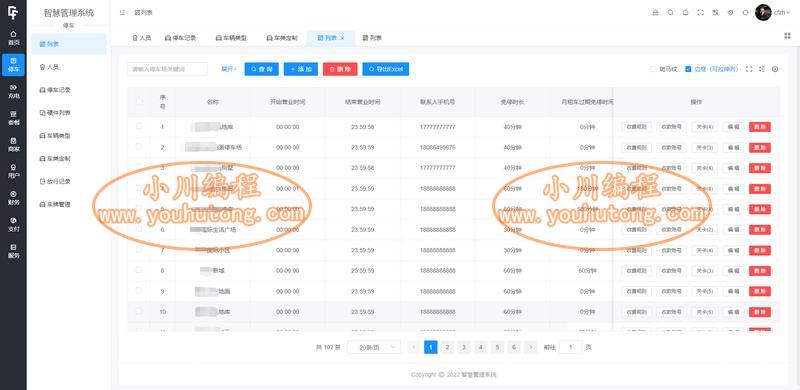Click the circular icon left of avatar

[745, 13]
